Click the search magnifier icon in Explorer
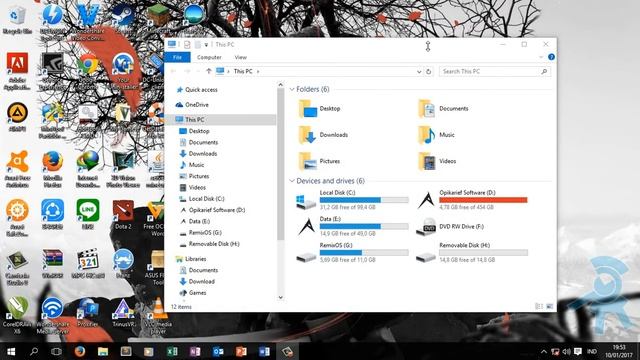This screenshot has height=360, width=640. tap(544, 71)
